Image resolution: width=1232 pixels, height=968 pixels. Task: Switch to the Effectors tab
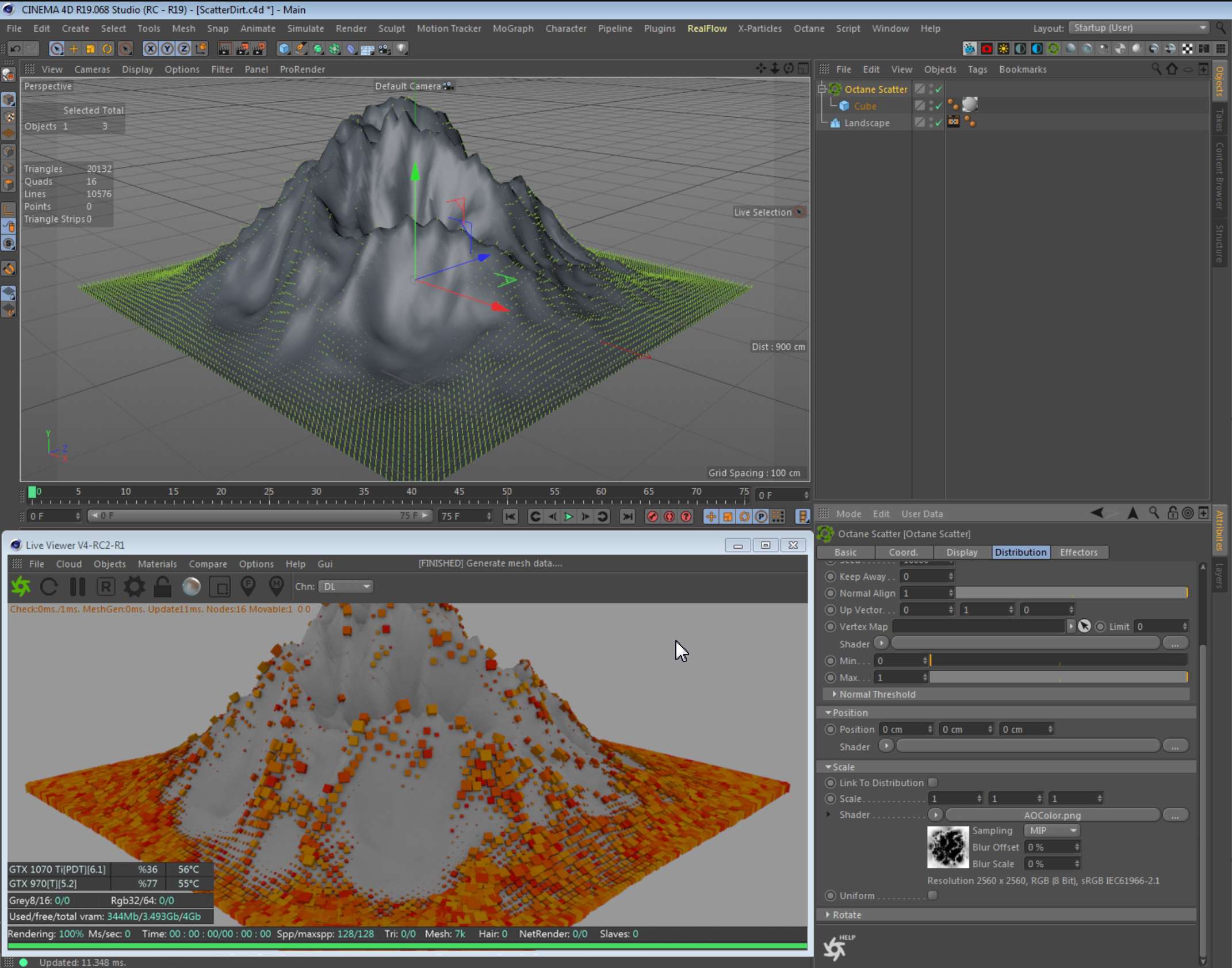point(1078,552)
